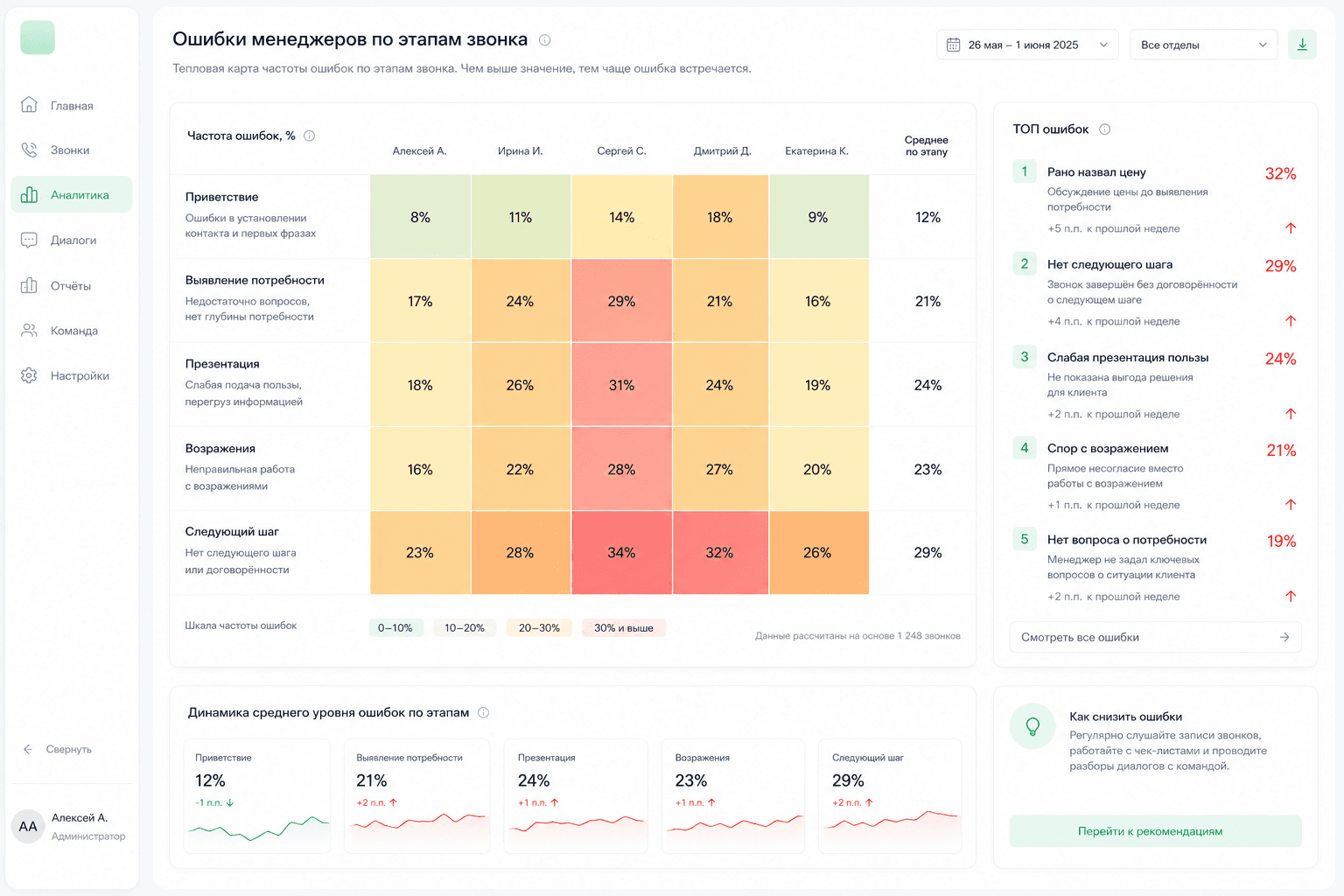
Task: Click the calendar icon in date picker
Action: tap(954, 45)
